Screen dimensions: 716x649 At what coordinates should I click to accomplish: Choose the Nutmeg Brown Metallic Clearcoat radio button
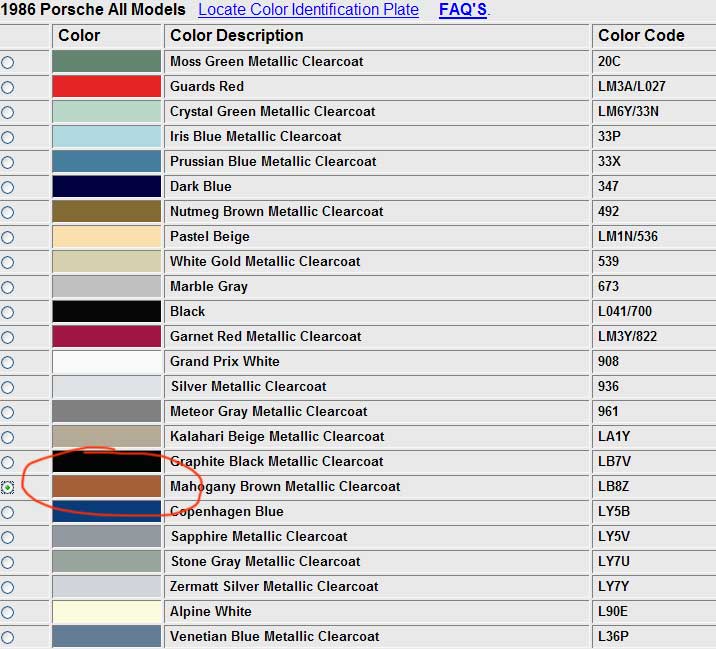pyautogui.click(x=7, y=212)
